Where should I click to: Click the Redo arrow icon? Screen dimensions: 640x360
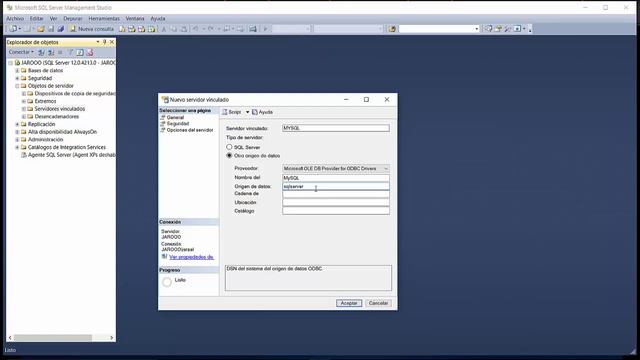pos(211,29)
